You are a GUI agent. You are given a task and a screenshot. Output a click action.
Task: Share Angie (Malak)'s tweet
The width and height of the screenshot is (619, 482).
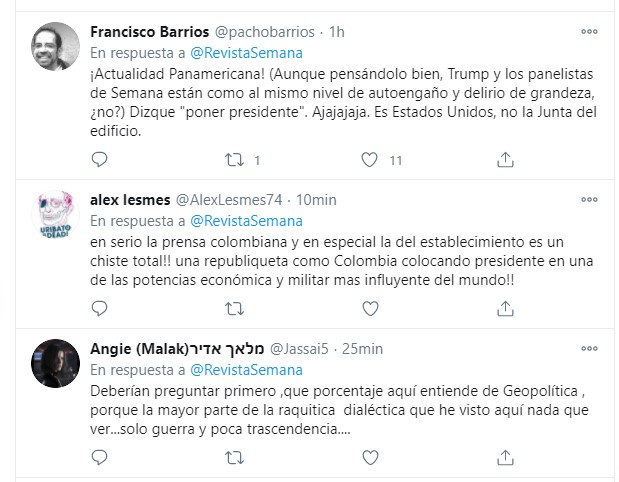(506, 457)
